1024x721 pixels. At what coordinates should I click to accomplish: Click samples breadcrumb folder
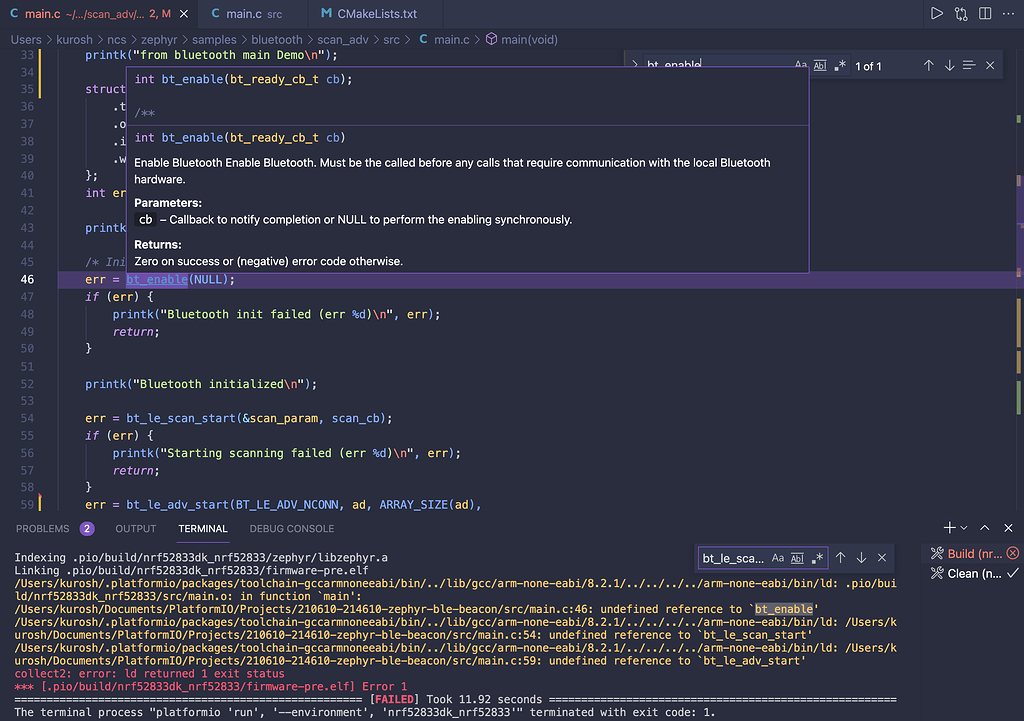[214, 40]
